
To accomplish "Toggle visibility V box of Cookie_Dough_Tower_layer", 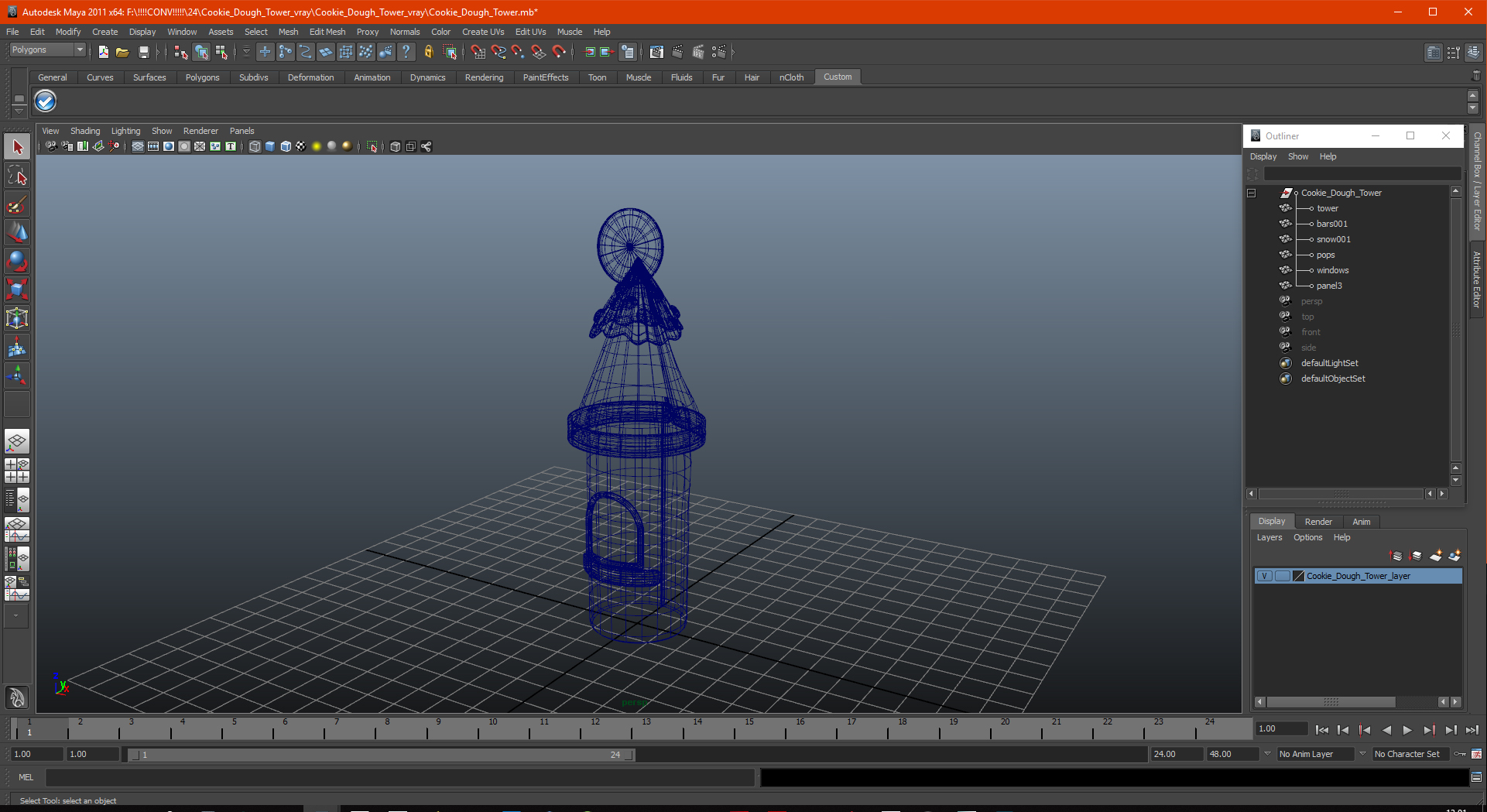I will click(x=1264, y=576).
